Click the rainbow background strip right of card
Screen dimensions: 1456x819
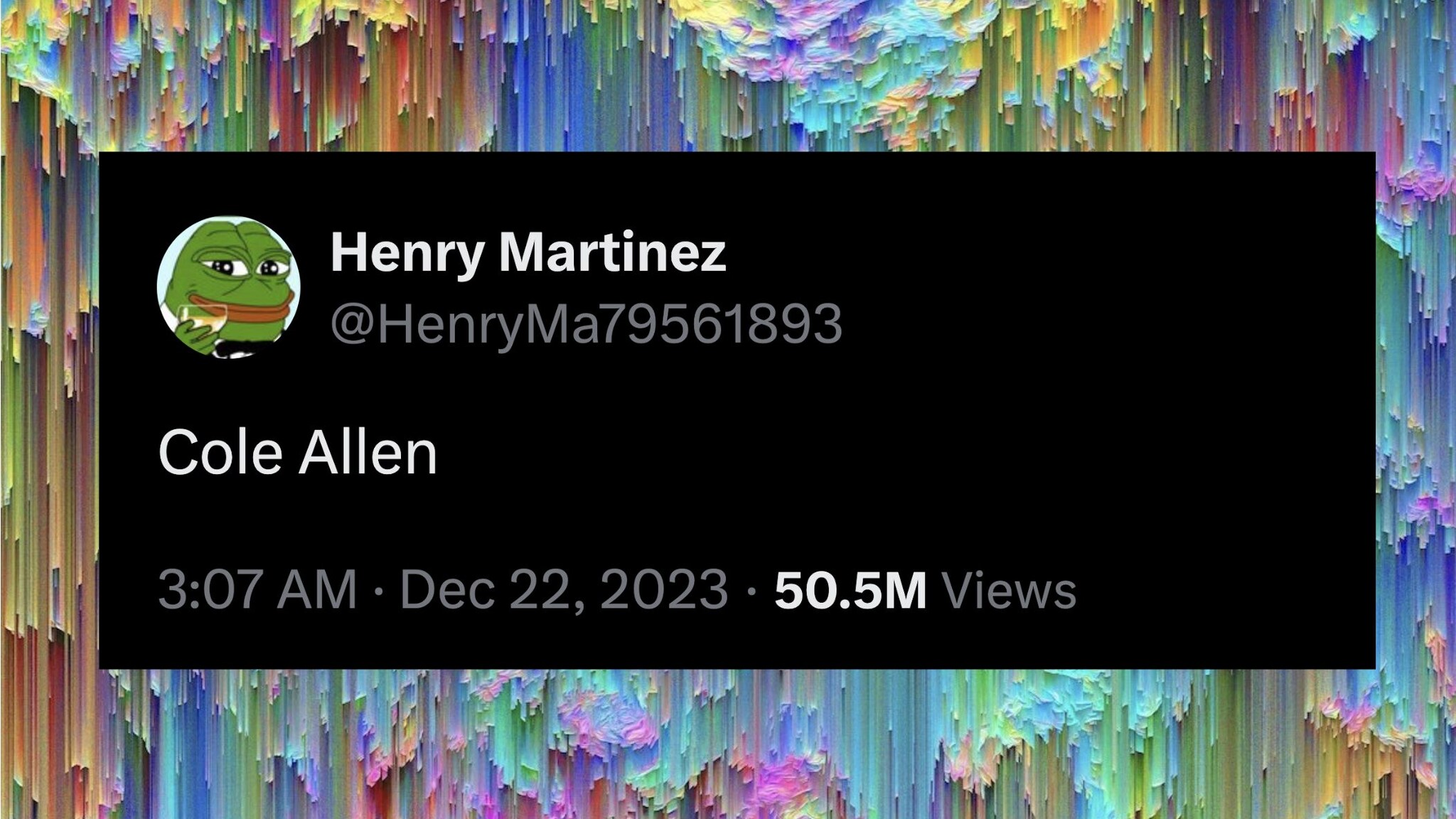tap(1415, 409)
